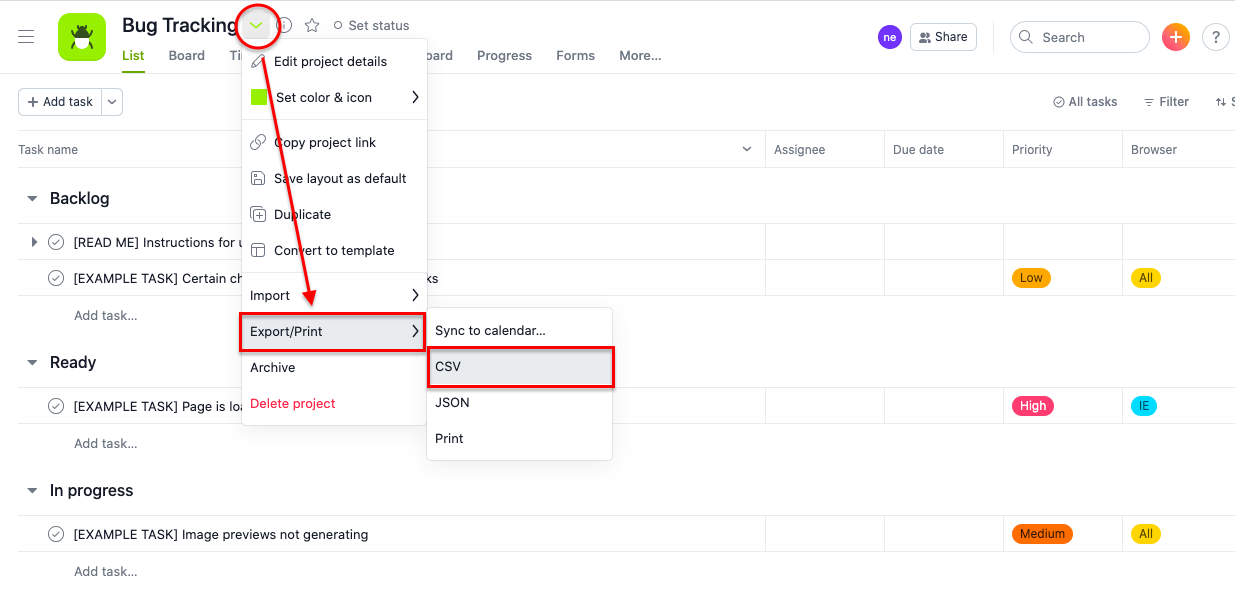Open the sidebar hamburger menu
Image resolution: width=1235 pixels, height=597 pixels.
click(x=26, y=36)
